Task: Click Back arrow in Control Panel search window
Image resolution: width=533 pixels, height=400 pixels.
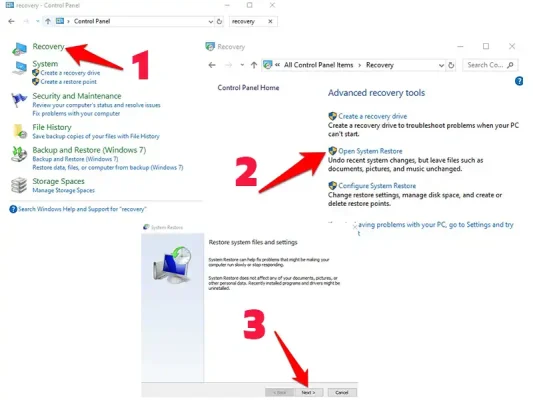Action: [12, 21]
